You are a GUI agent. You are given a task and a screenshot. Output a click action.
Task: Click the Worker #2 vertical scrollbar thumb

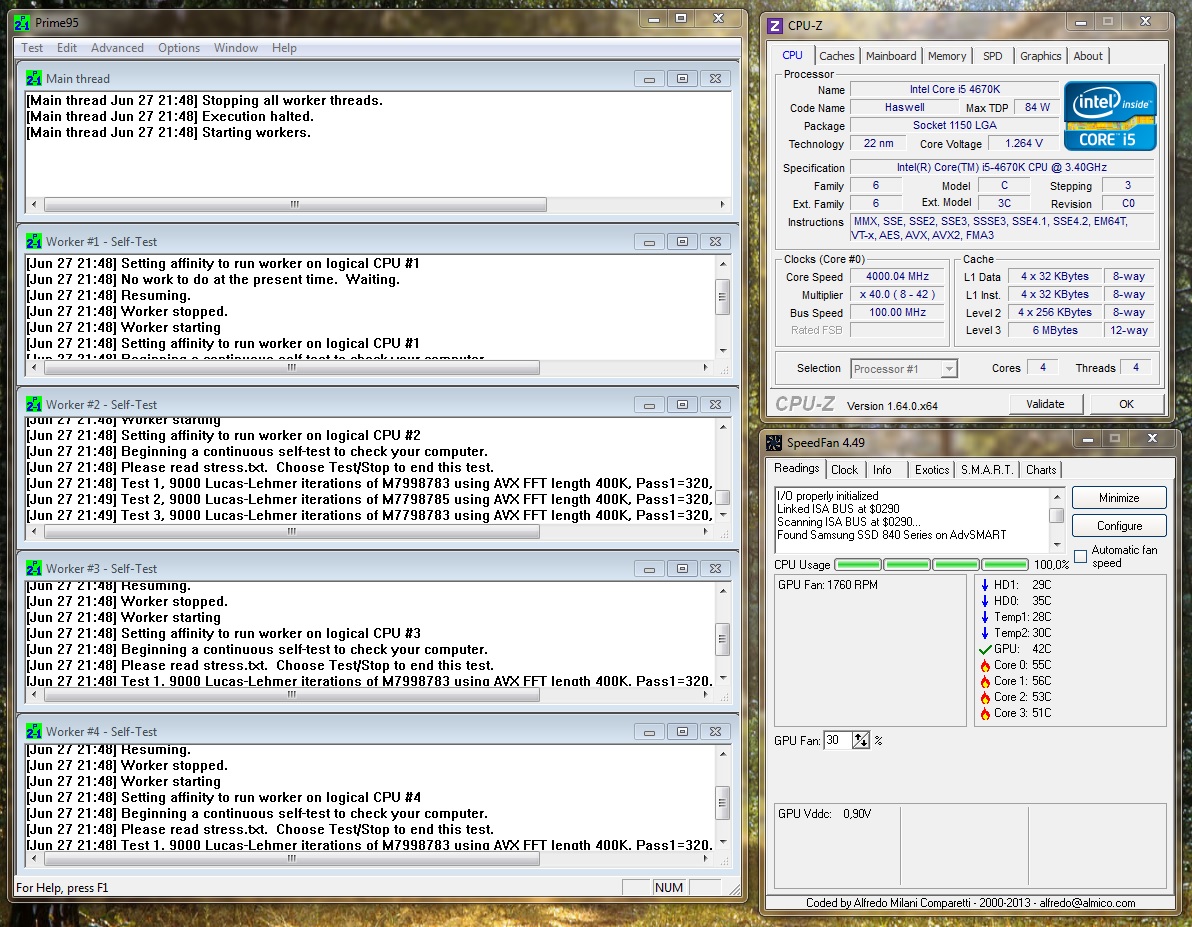pyautogui.click(x=723, y=497)
